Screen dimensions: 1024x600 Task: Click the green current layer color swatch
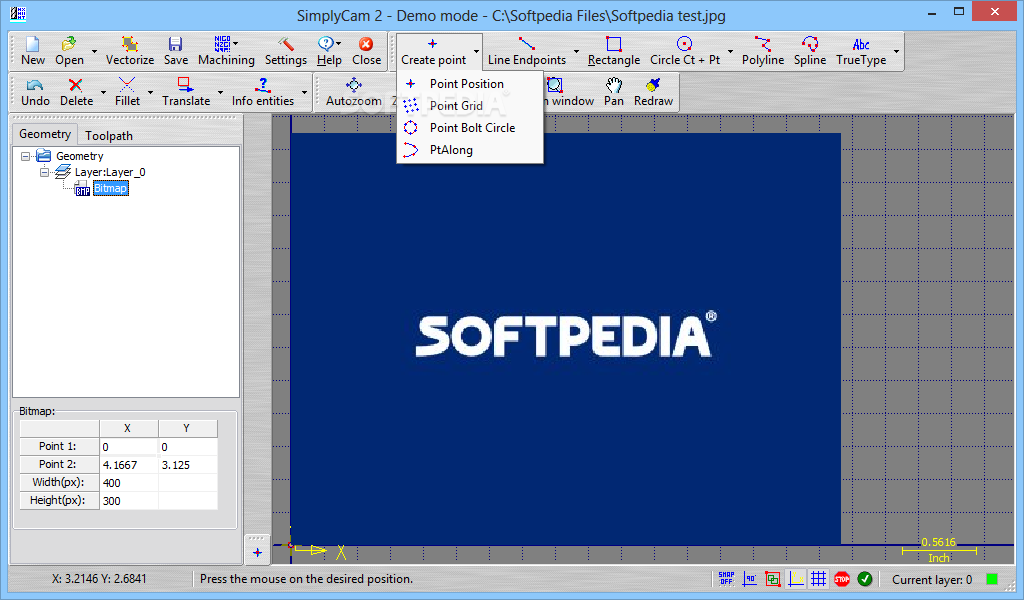pyautogui.click(x=992, y=579)
